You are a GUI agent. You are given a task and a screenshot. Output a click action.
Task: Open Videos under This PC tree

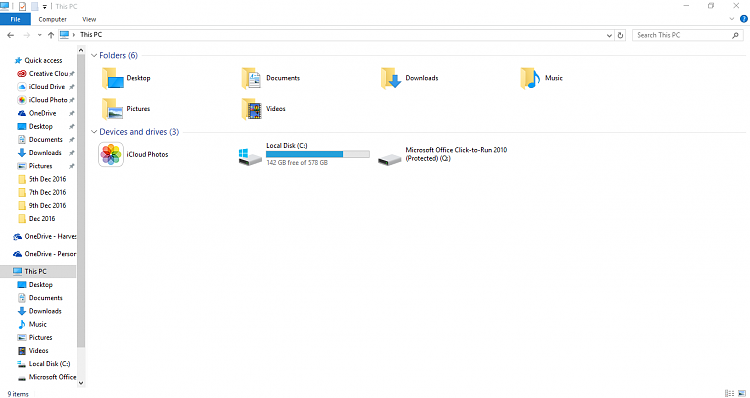33,351
